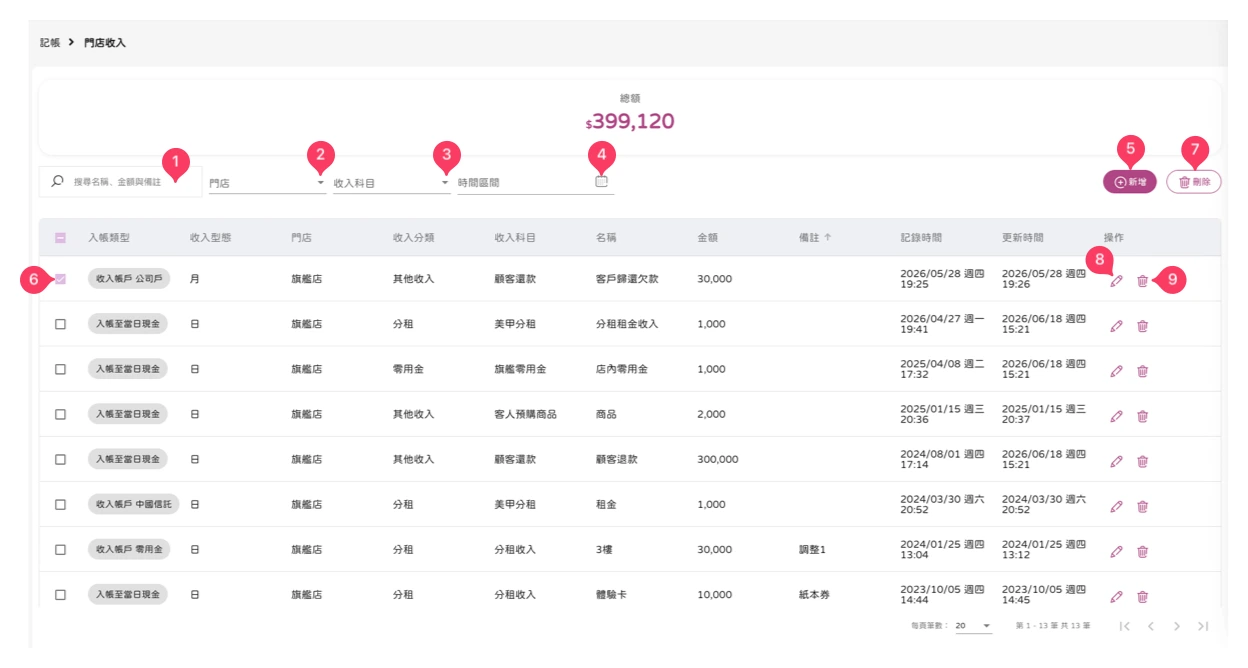1248x668 pixels.
Task: Sort by the 記錄時間 column header
Action: click(921, 238)
